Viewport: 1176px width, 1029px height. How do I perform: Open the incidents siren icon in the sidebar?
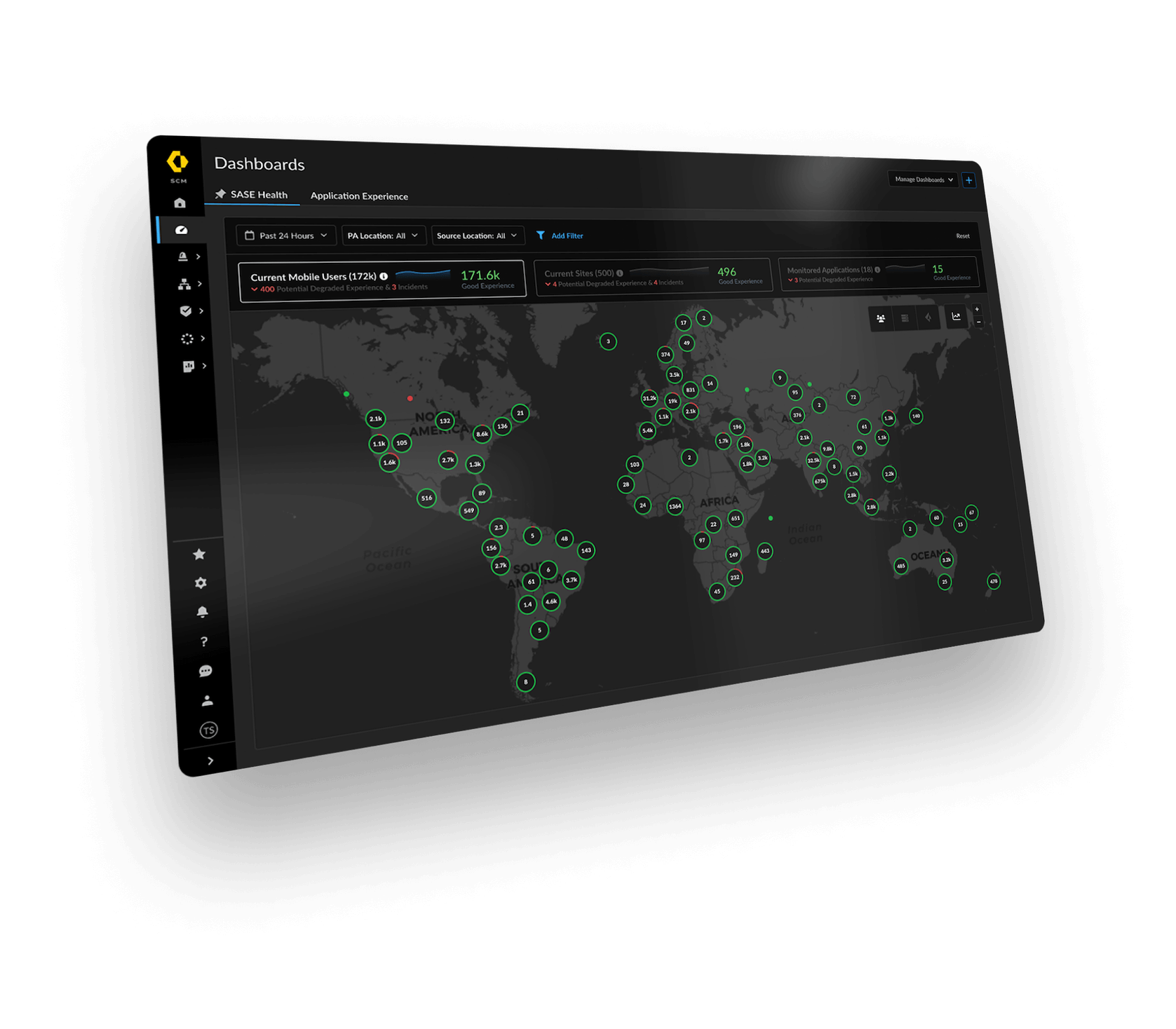click(x=182, y=257)
